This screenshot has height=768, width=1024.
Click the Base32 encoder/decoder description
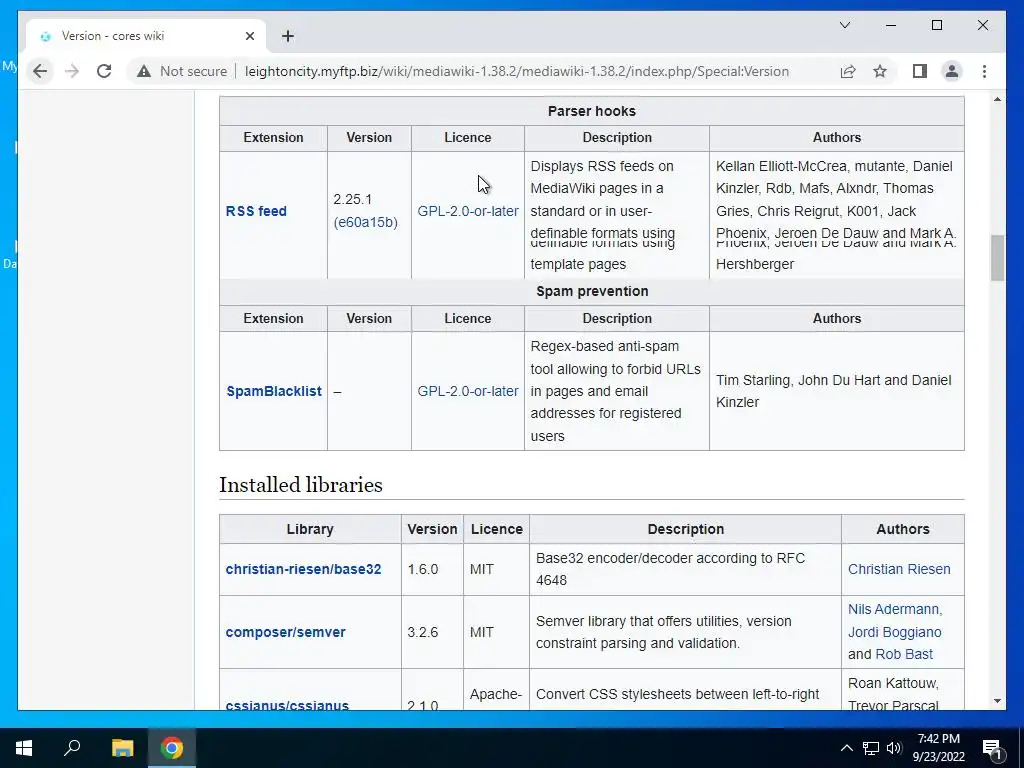click(x=671, y=569)
